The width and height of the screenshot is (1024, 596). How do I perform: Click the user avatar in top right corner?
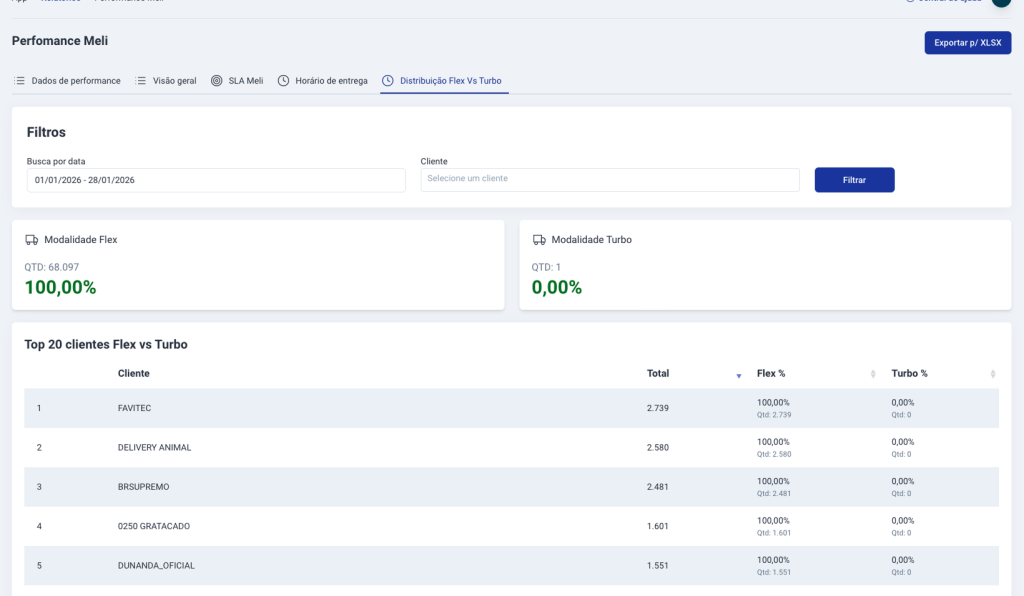[1001, 2]
